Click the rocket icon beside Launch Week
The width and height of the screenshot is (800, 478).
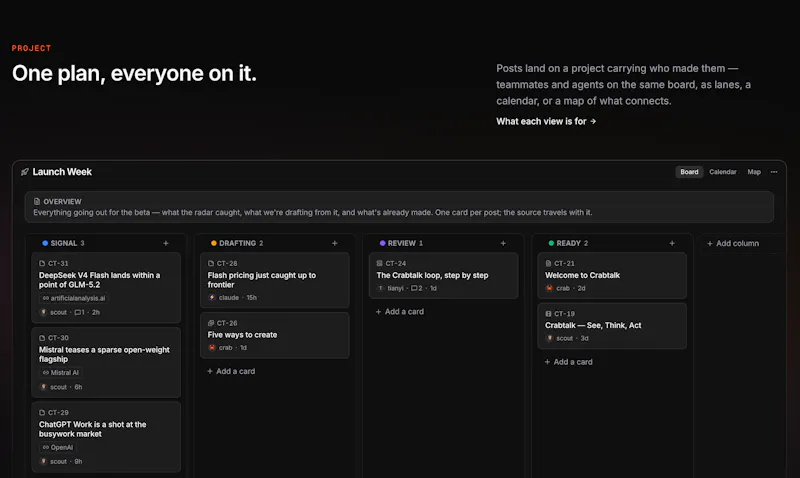24,172
